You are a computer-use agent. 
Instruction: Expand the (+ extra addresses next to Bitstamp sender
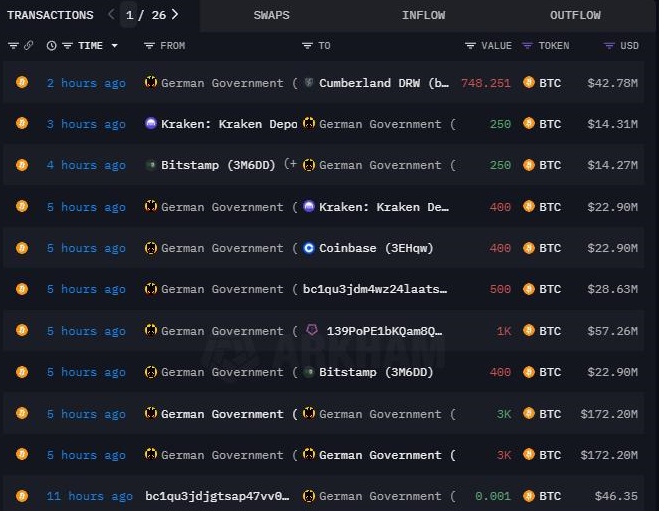[x=290, y=164]
